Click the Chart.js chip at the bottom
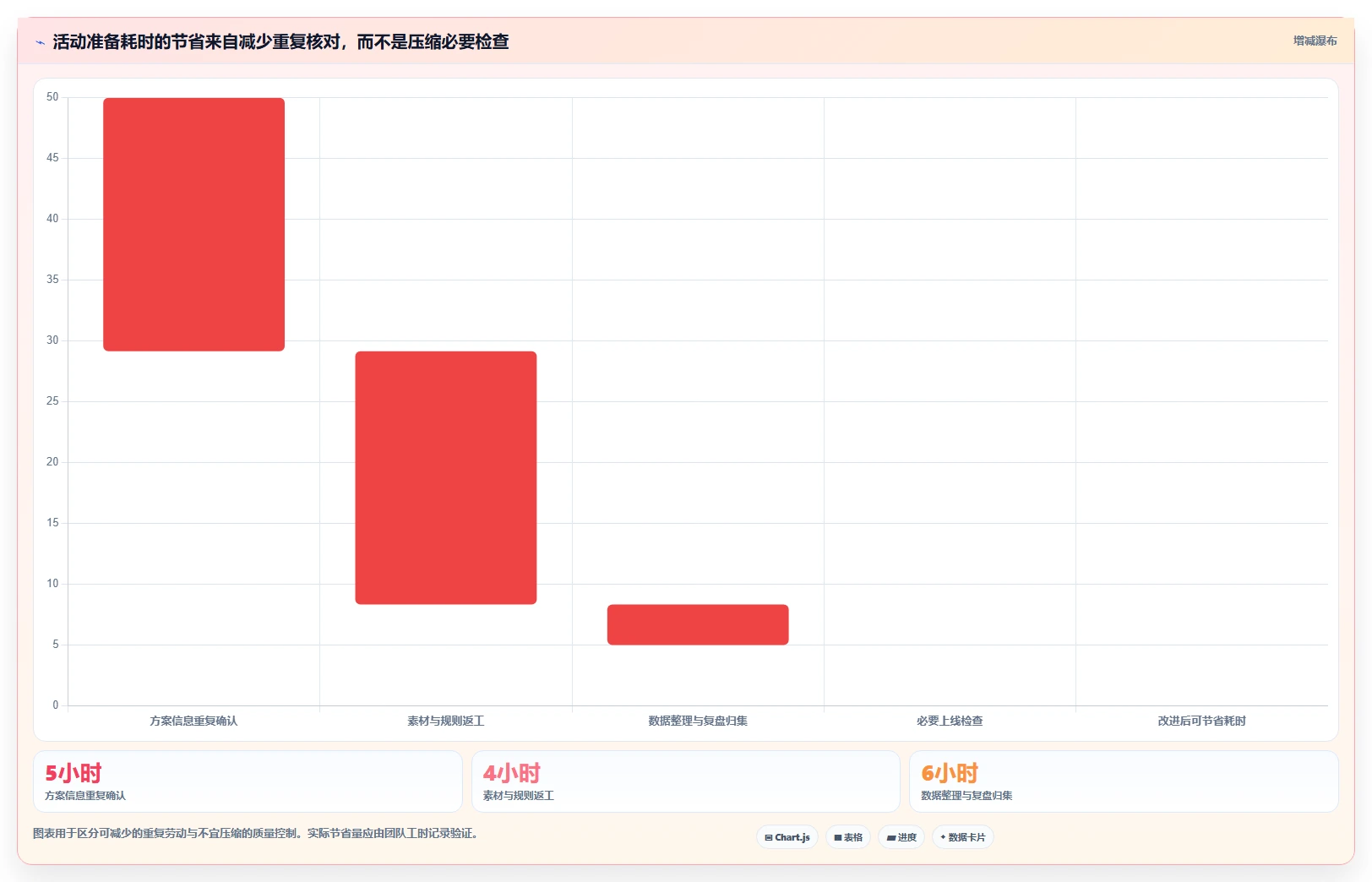 (x=787, y=837)
